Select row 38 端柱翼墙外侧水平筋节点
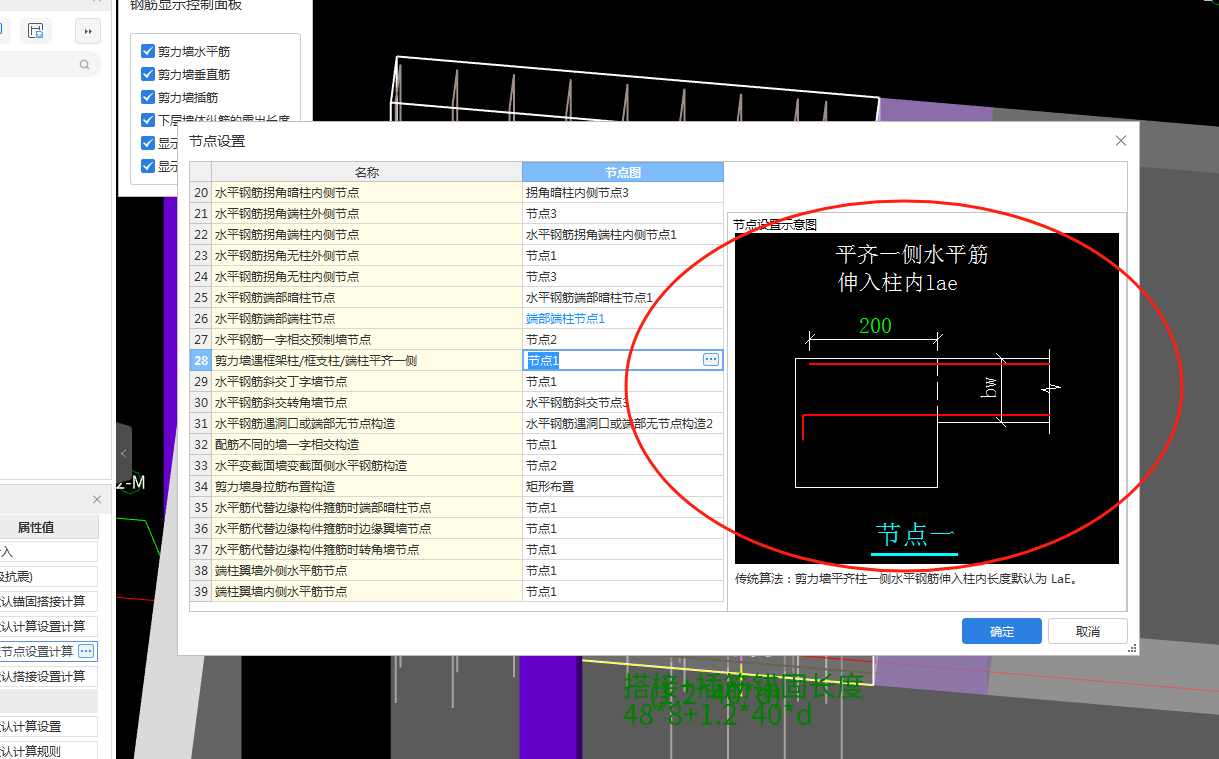Viewport: 1219px width, 759px height. pyautogui.click(x=367, y=570)
